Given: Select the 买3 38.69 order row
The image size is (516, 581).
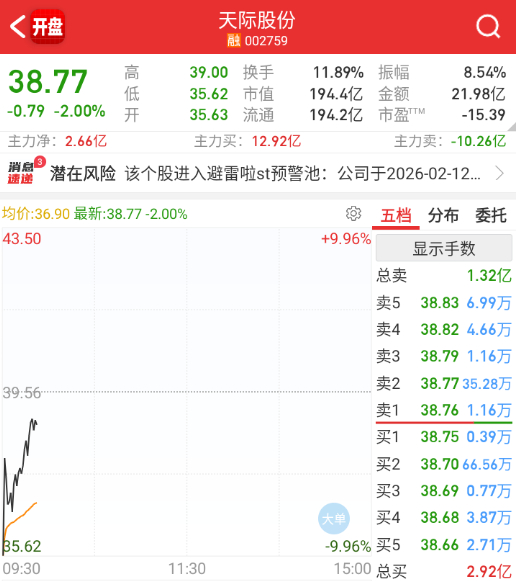Looking at the screenshot, I should 444,491.
